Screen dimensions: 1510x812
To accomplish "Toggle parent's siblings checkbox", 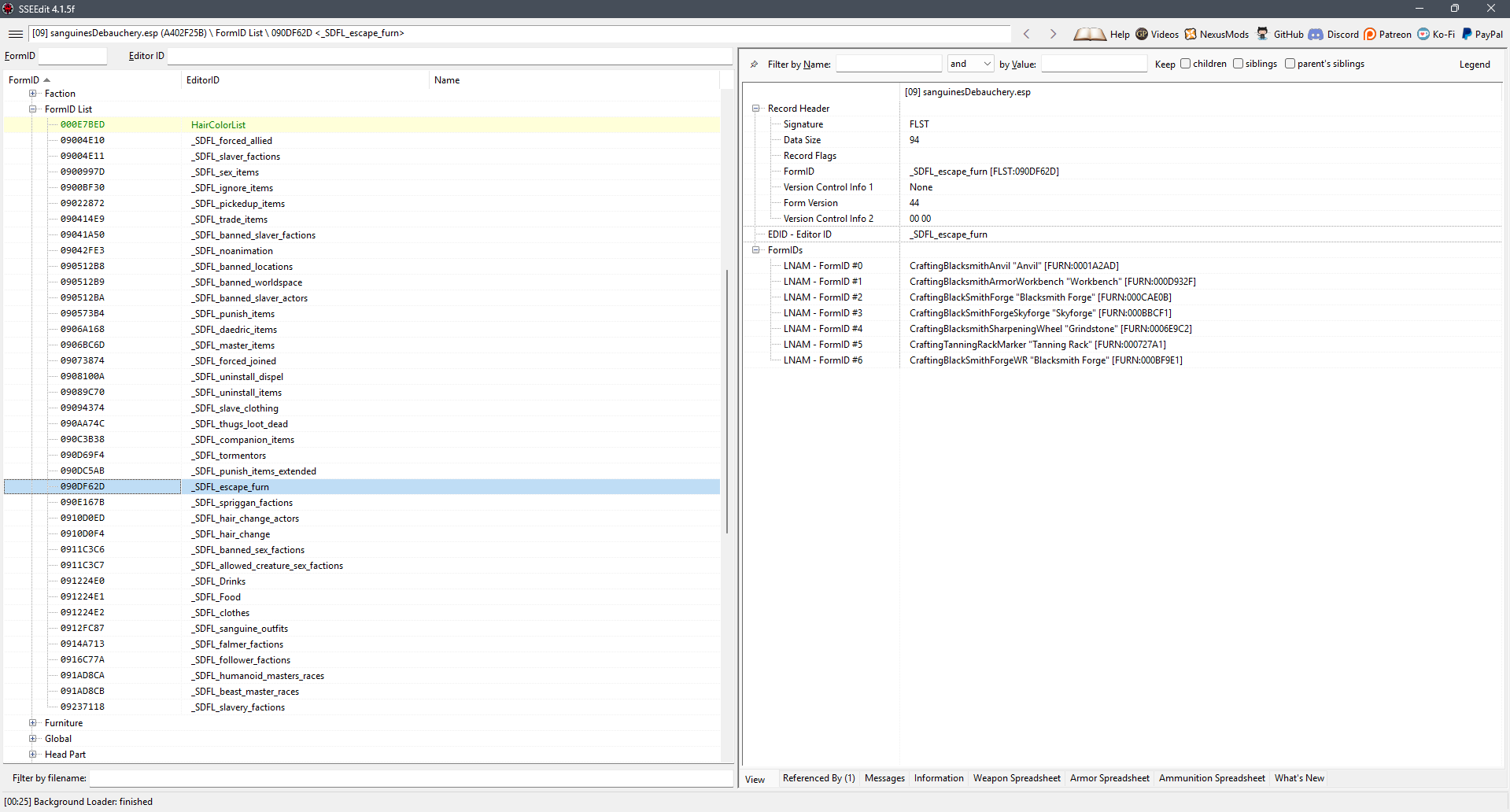I will point(1290,64).
